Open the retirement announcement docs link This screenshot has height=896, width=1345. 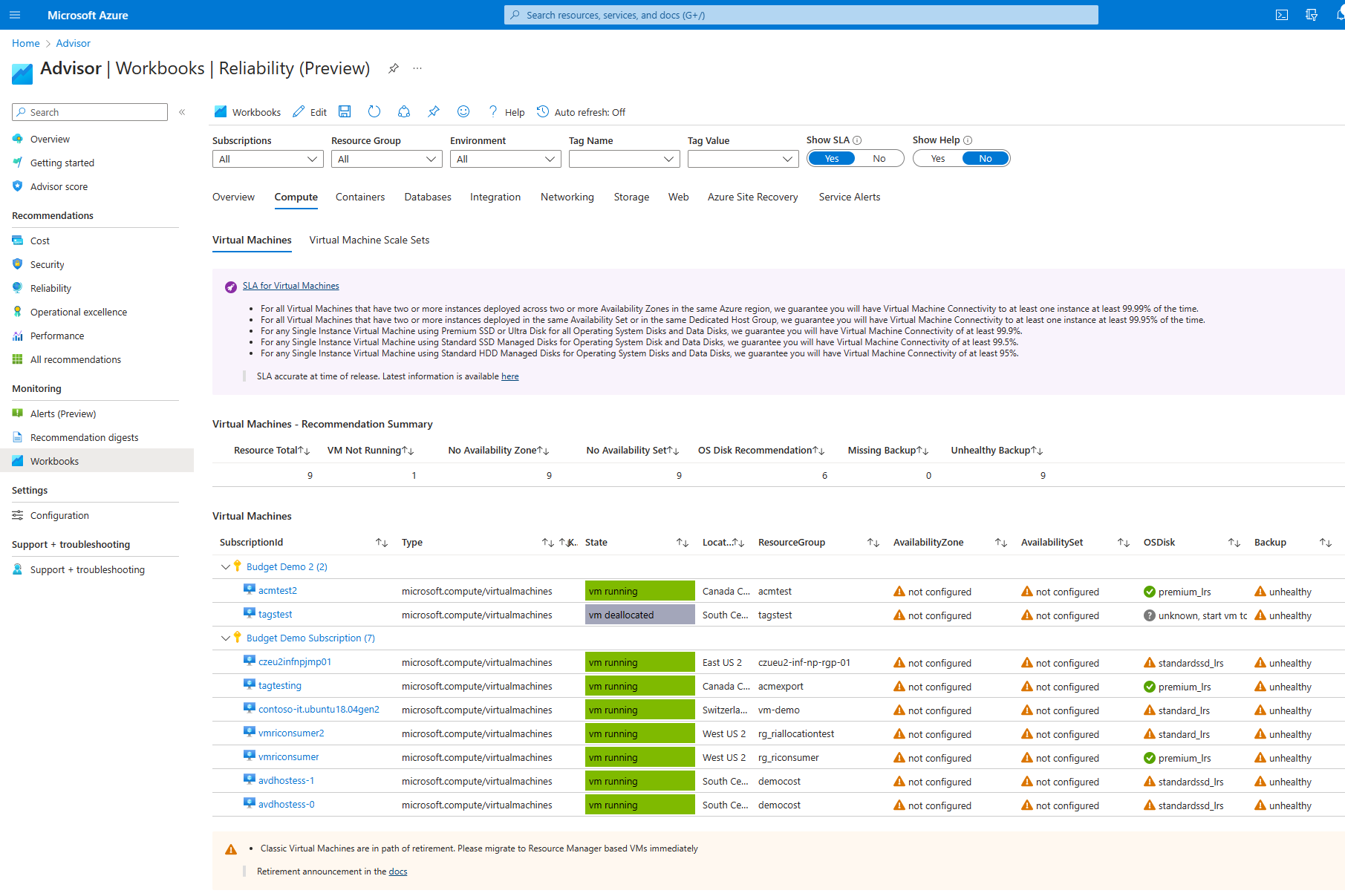(x=398, y=872)
